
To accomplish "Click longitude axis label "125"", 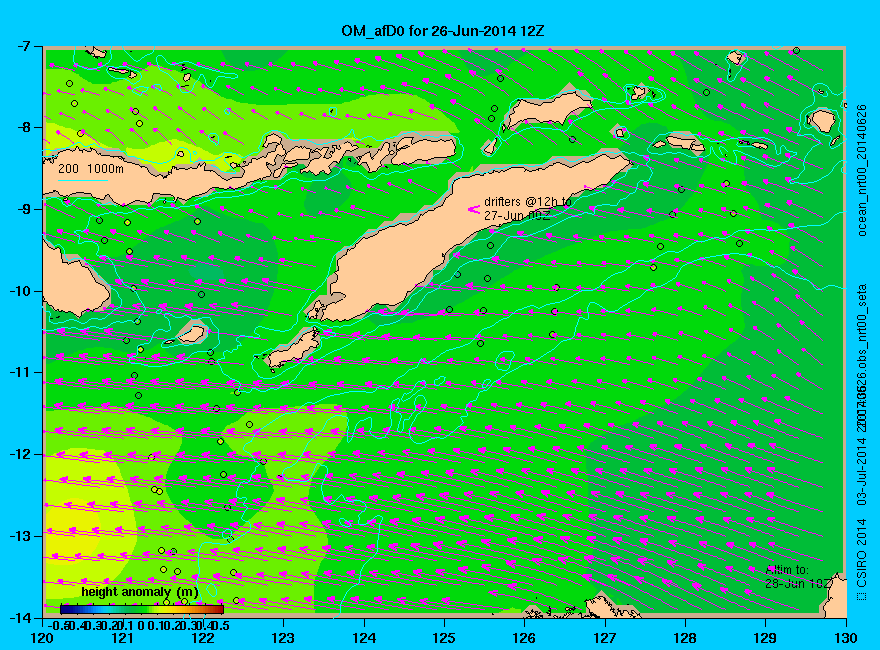I will [444, 638].
